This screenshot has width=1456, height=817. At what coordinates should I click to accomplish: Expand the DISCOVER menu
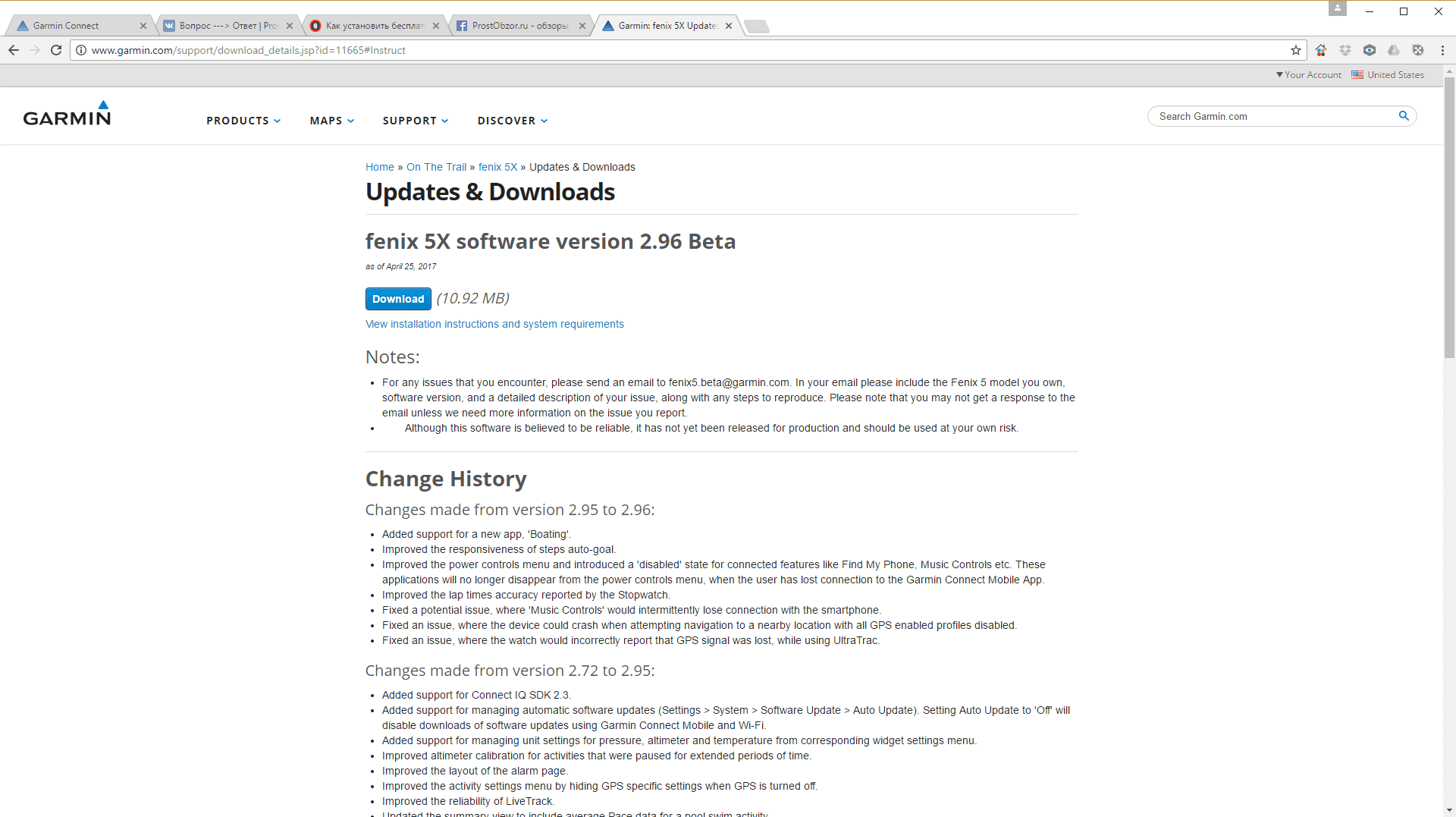pos(513,121)
